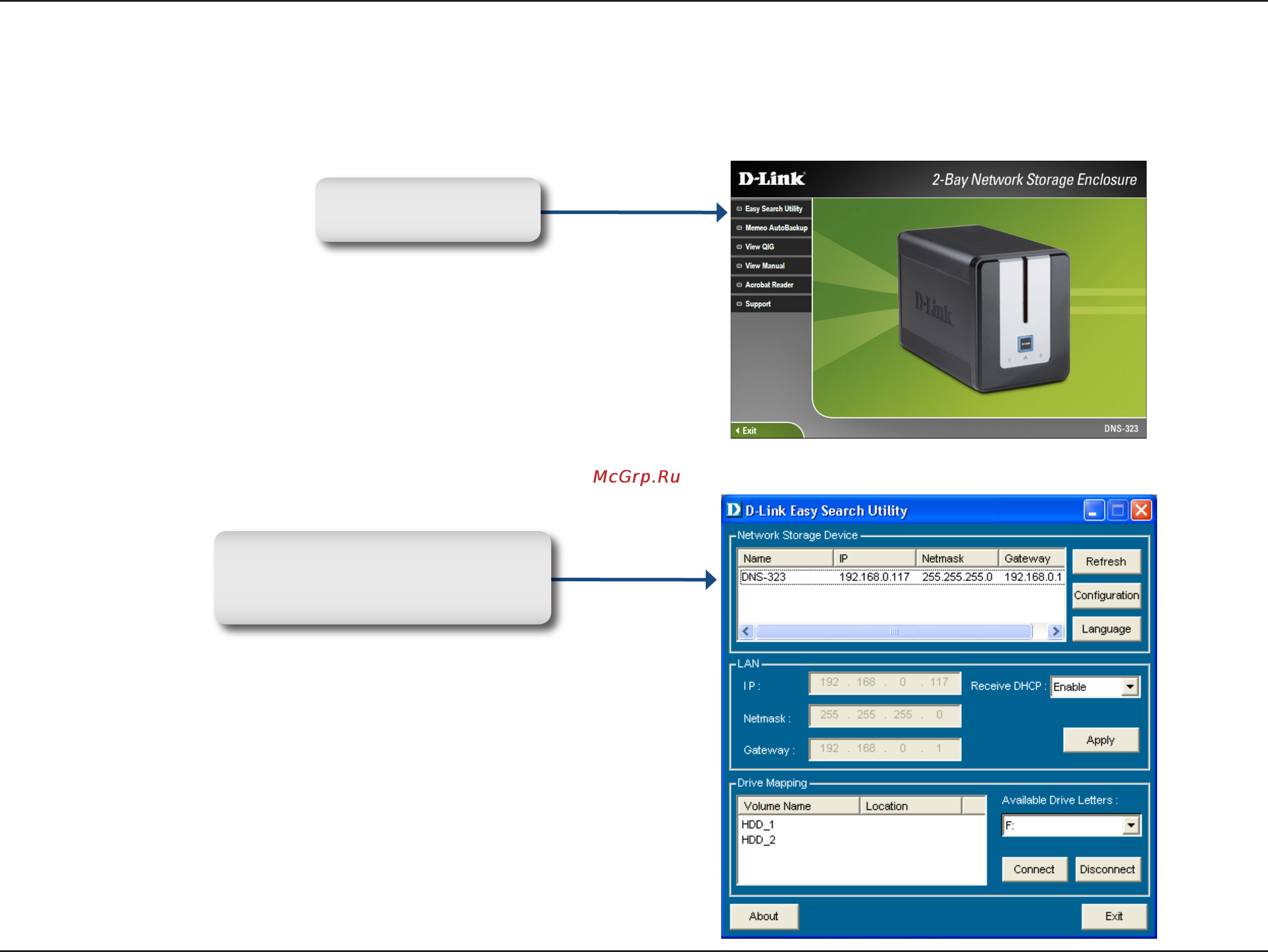
Task: Minimize the D-Link Easy Search Utility window
Action: pos(1094,509)
